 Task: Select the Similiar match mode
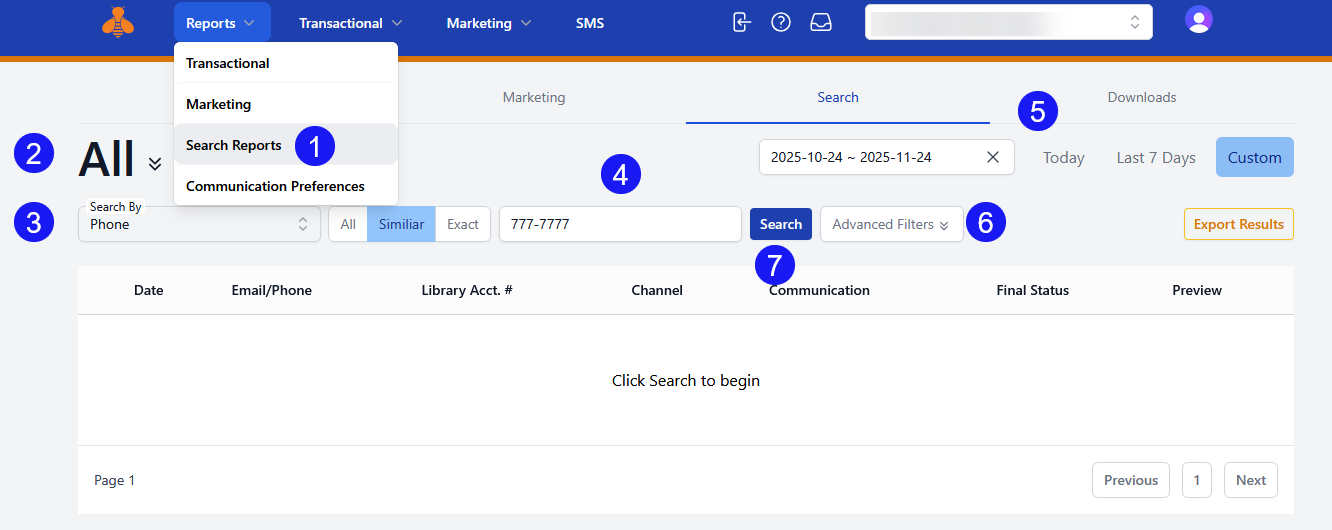(x=401, y=224)
